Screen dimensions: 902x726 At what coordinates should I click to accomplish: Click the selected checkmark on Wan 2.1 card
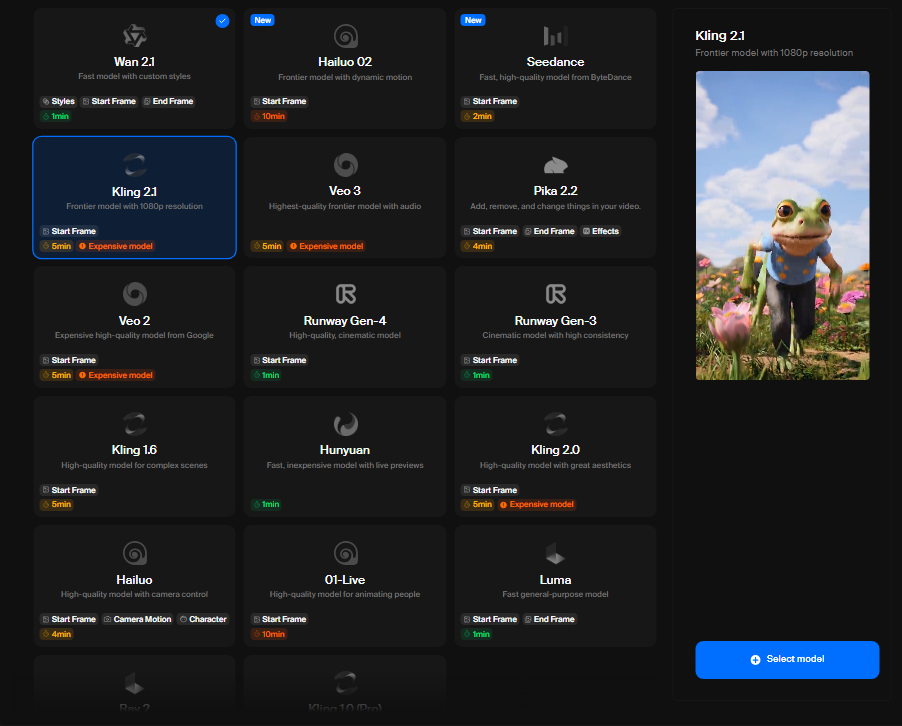pos(223,21)
